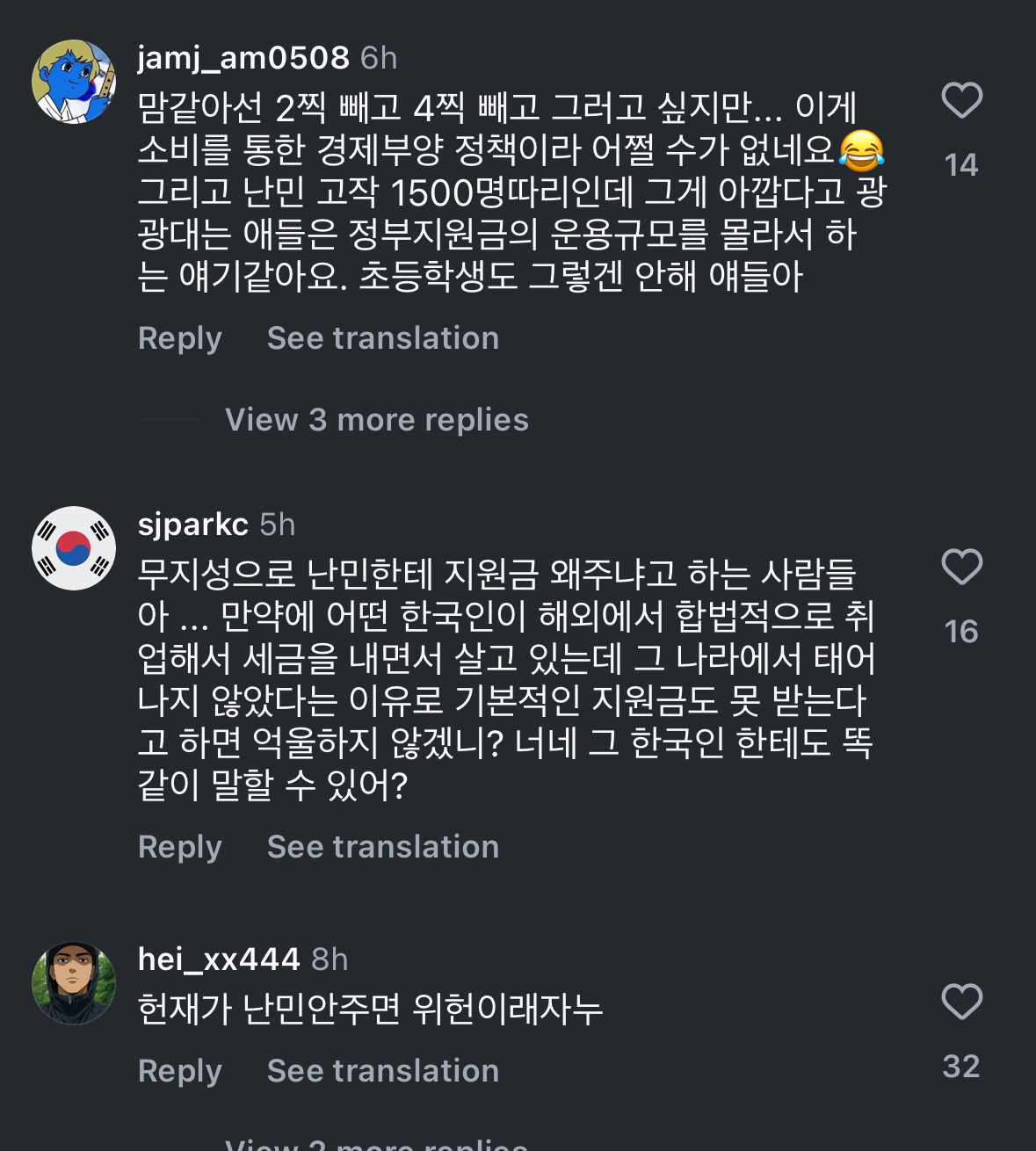Open jamj_am0508's blue cartoon profile picture
1036x1151 pixels.
tap(74, 82)
